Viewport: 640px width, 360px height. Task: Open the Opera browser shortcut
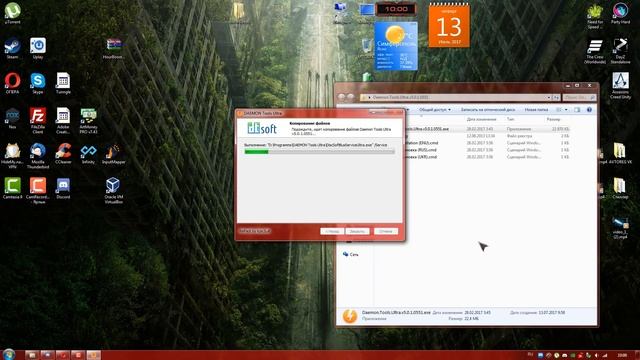[x=12, y=83]
